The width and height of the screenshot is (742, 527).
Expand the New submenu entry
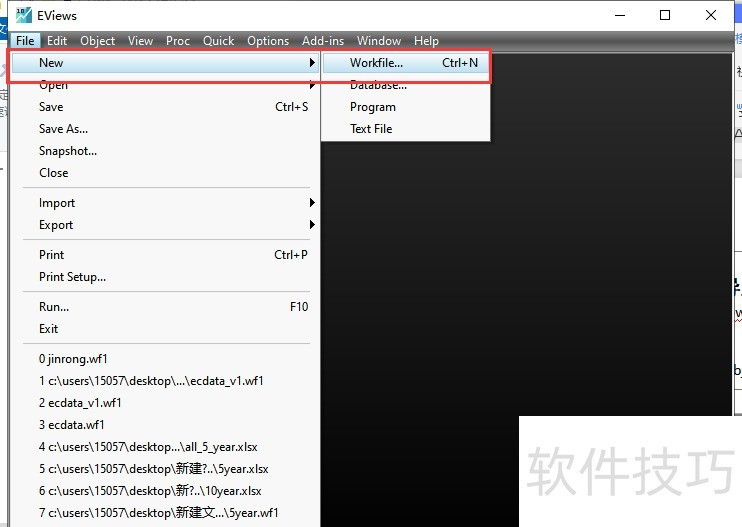(x=164, y=63)
